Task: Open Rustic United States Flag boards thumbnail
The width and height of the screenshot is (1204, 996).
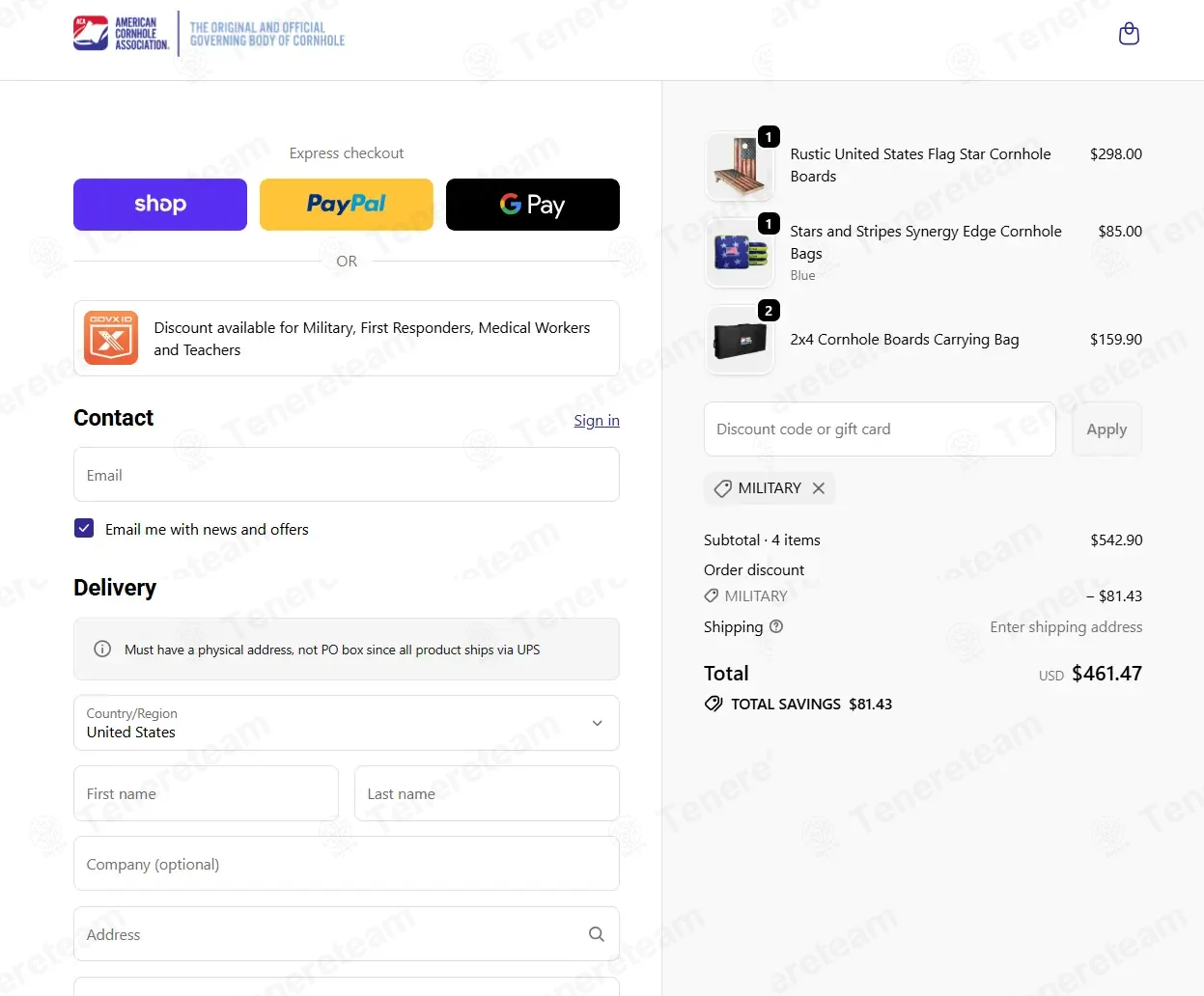Action: 740,166
